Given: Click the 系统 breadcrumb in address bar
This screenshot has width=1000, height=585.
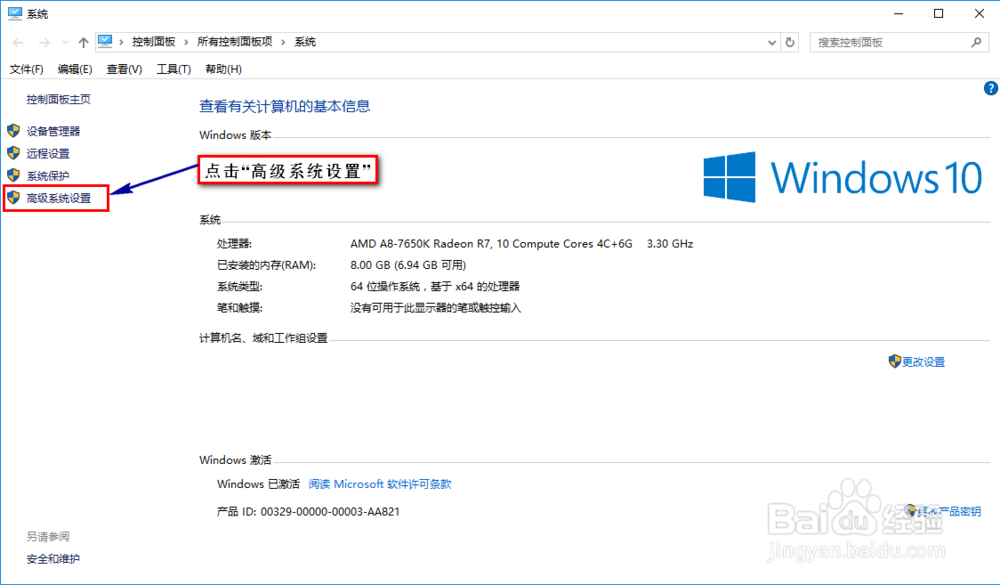Looking at the screenshot, I should pyautogui.click(x=305, y=41).
